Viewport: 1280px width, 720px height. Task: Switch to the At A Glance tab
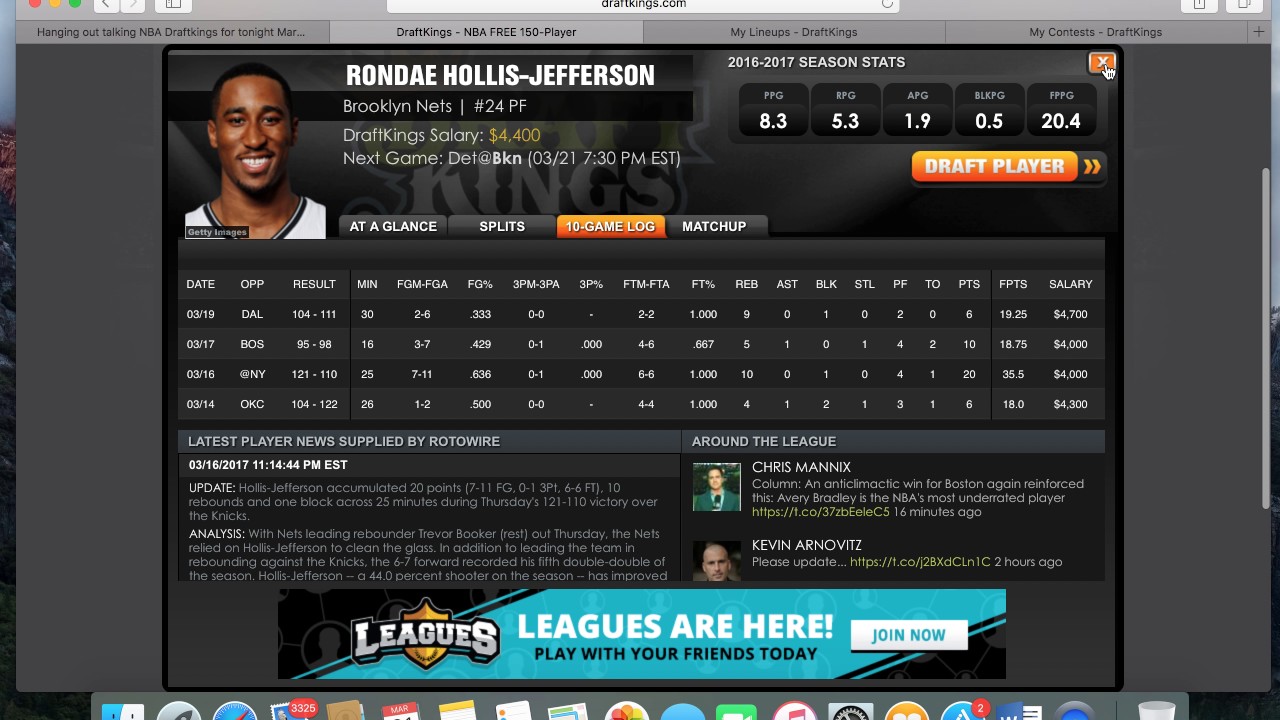point(393,227)
